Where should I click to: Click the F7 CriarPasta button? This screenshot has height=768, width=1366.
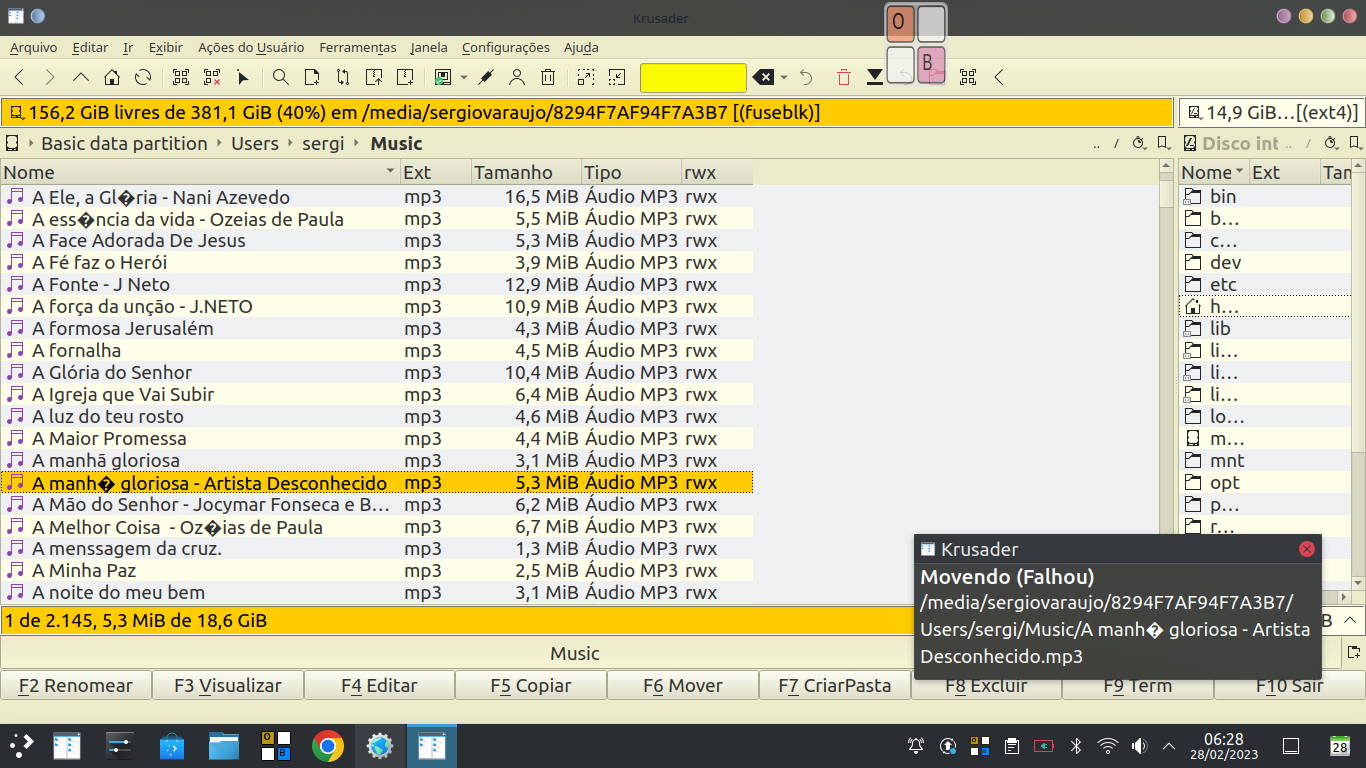[834, 686]
